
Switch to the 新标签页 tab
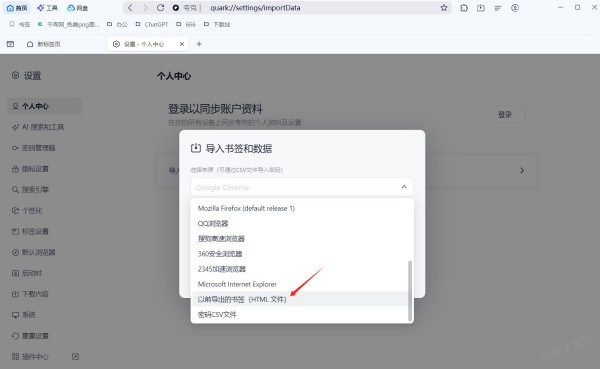click(x=44, y=44)
